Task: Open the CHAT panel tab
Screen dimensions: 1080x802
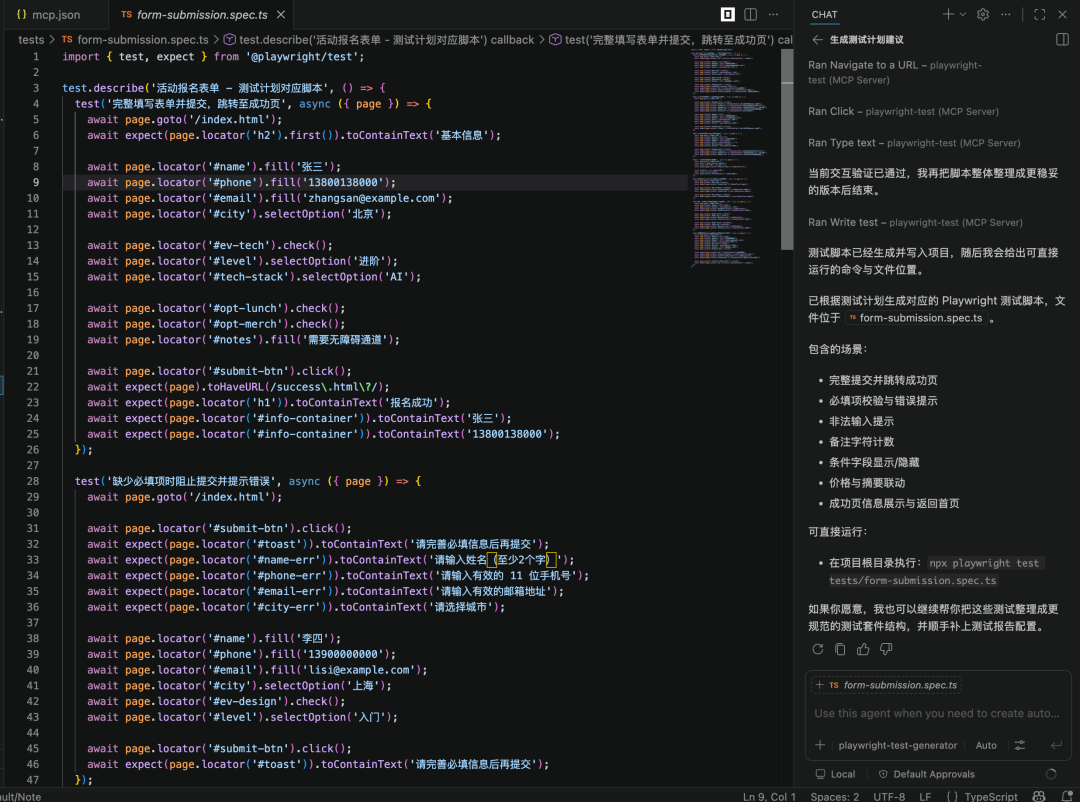Action: [824, 14]
